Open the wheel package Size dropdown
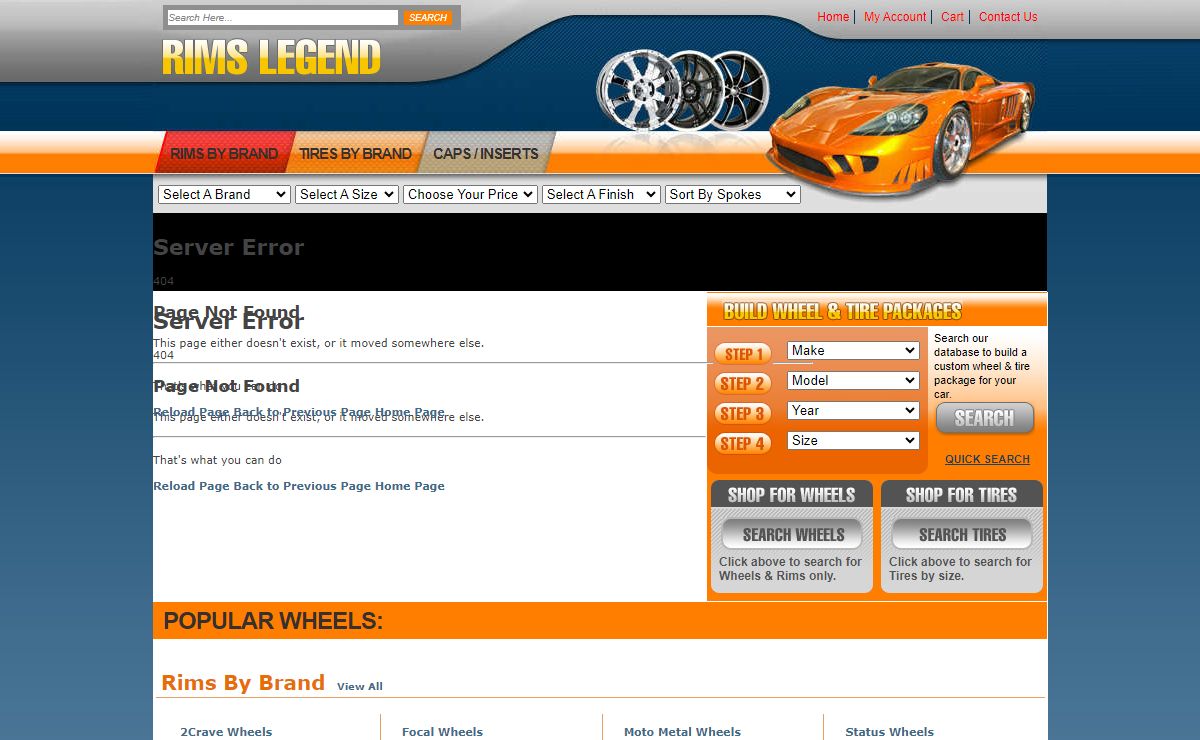Viewport: 1200px width, 740px height. (853, 440)
